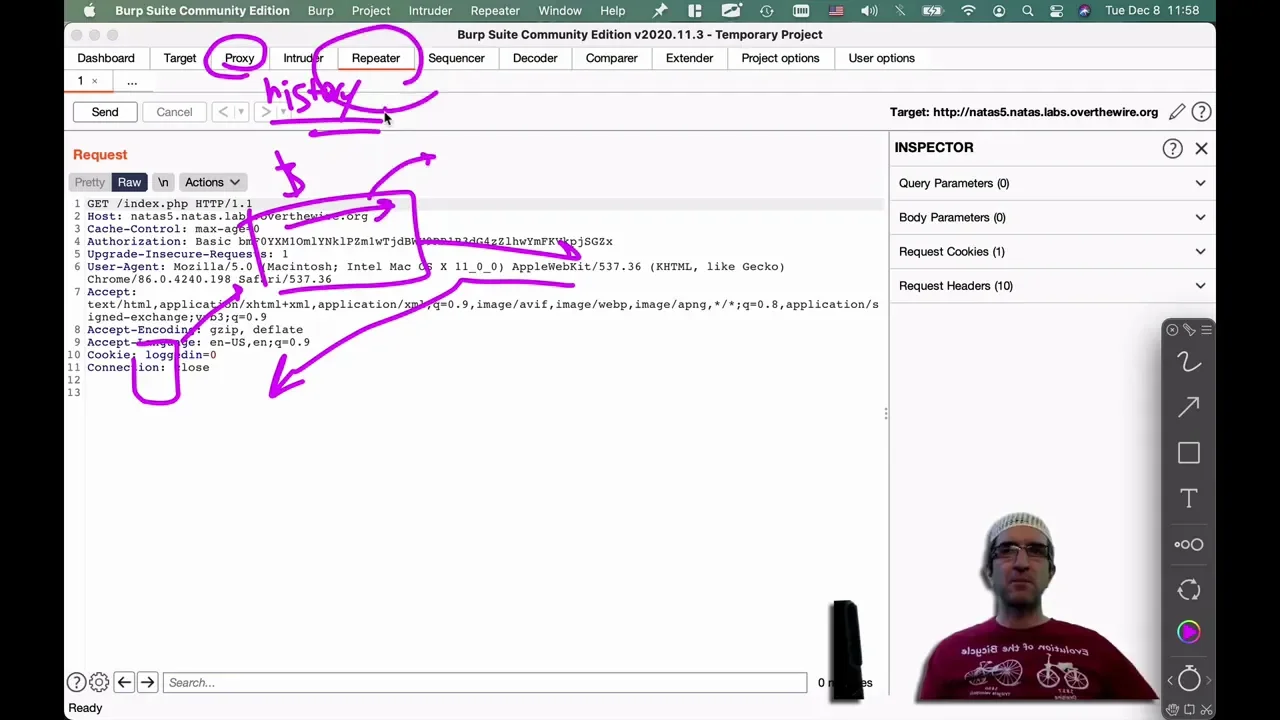Select the text annotation tool

tap(1188, 498)
